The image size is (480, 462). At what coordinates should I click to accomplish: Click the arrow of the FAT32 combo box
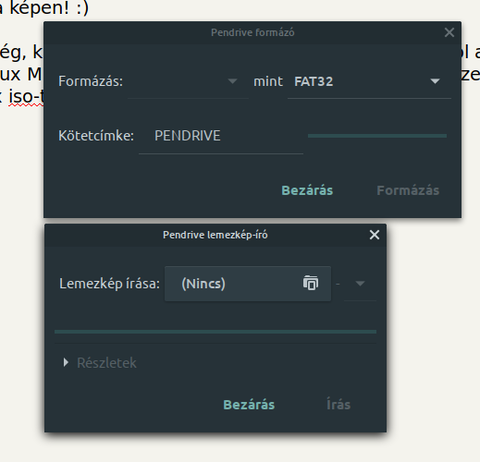pyautogui.click(x=435, y=81)
